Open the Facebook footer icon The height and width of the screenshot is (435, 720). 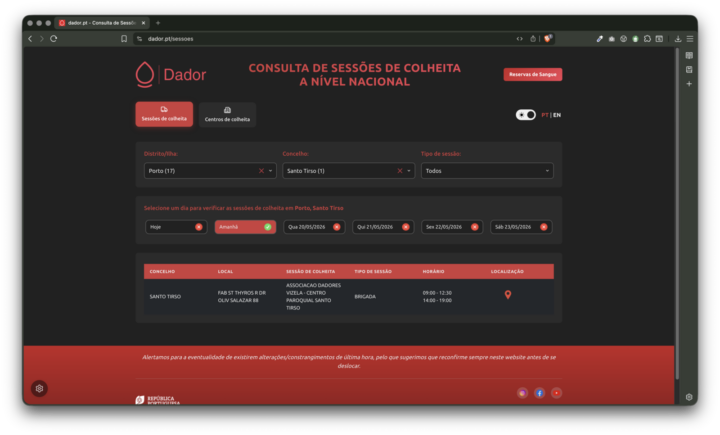[540, 393]
